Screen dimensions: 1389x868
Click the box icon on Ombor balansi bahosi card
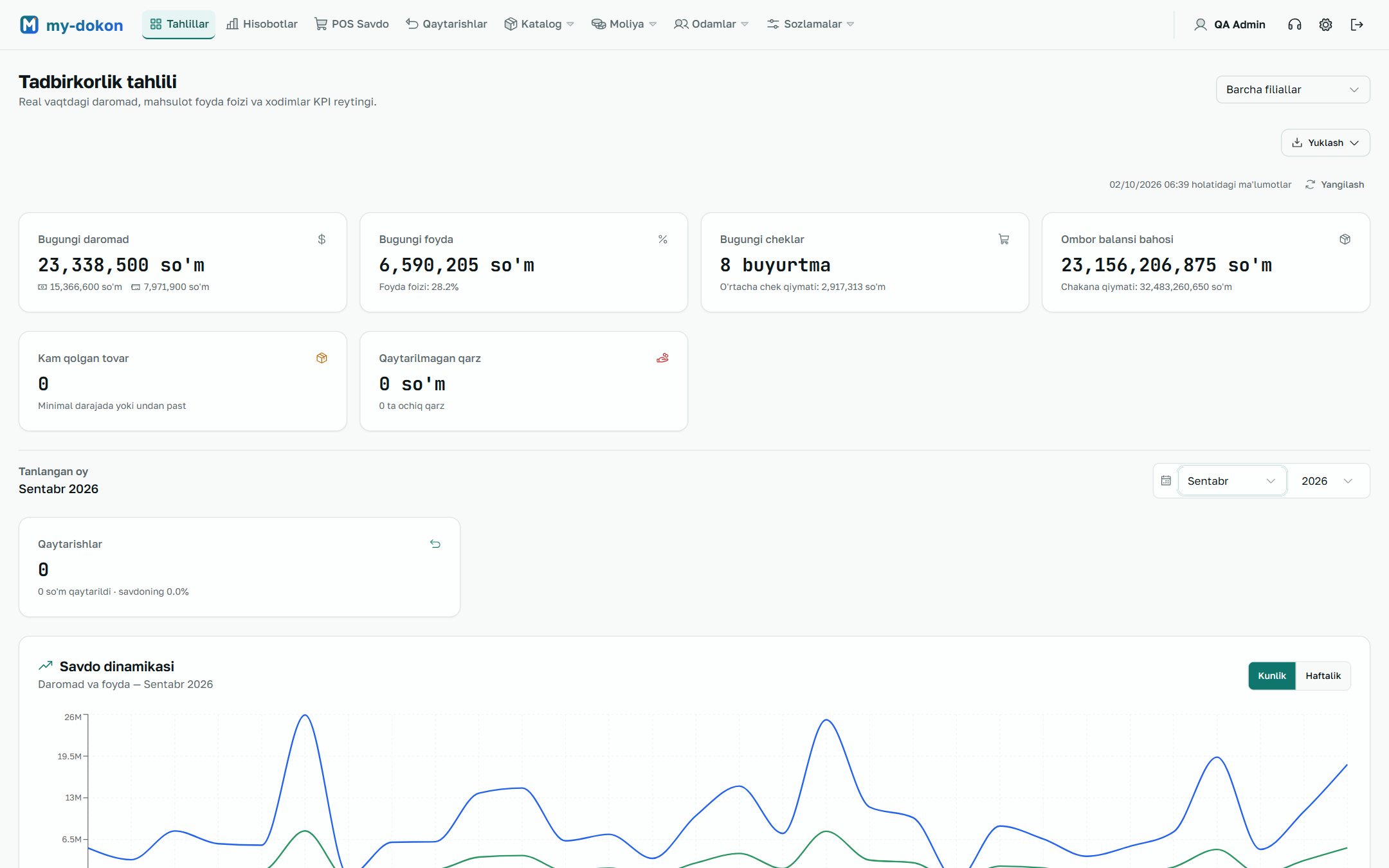[x=1345, y=239]
